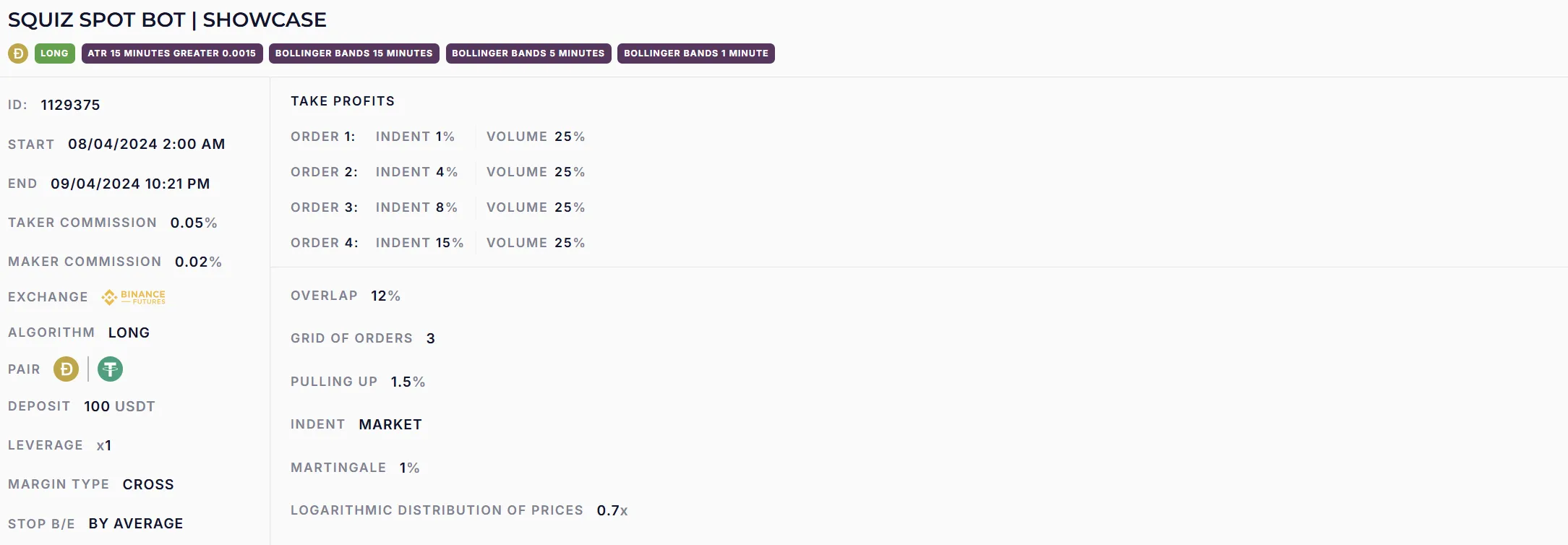
Task: Click the Overlap 12% value
Action: coord(385,296)
